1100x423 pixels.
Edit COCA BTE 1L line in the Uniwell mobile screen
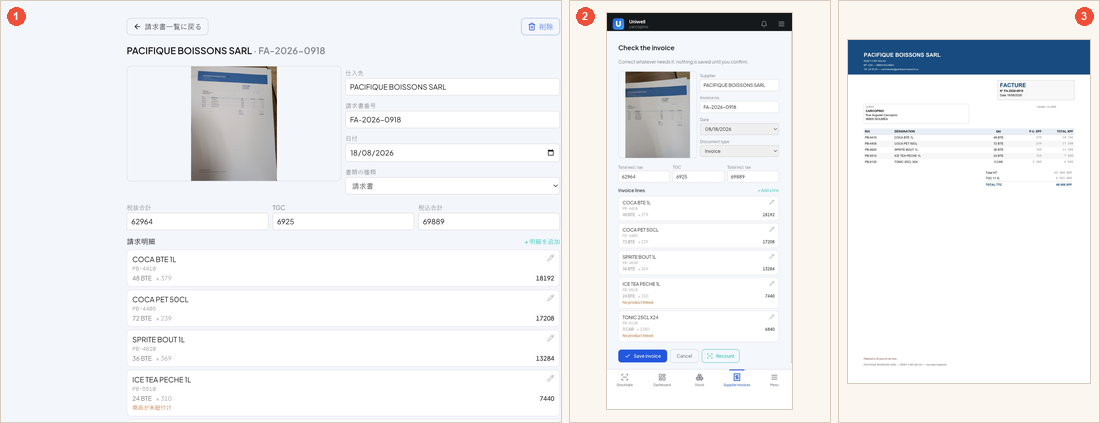(x=772, y=202)
